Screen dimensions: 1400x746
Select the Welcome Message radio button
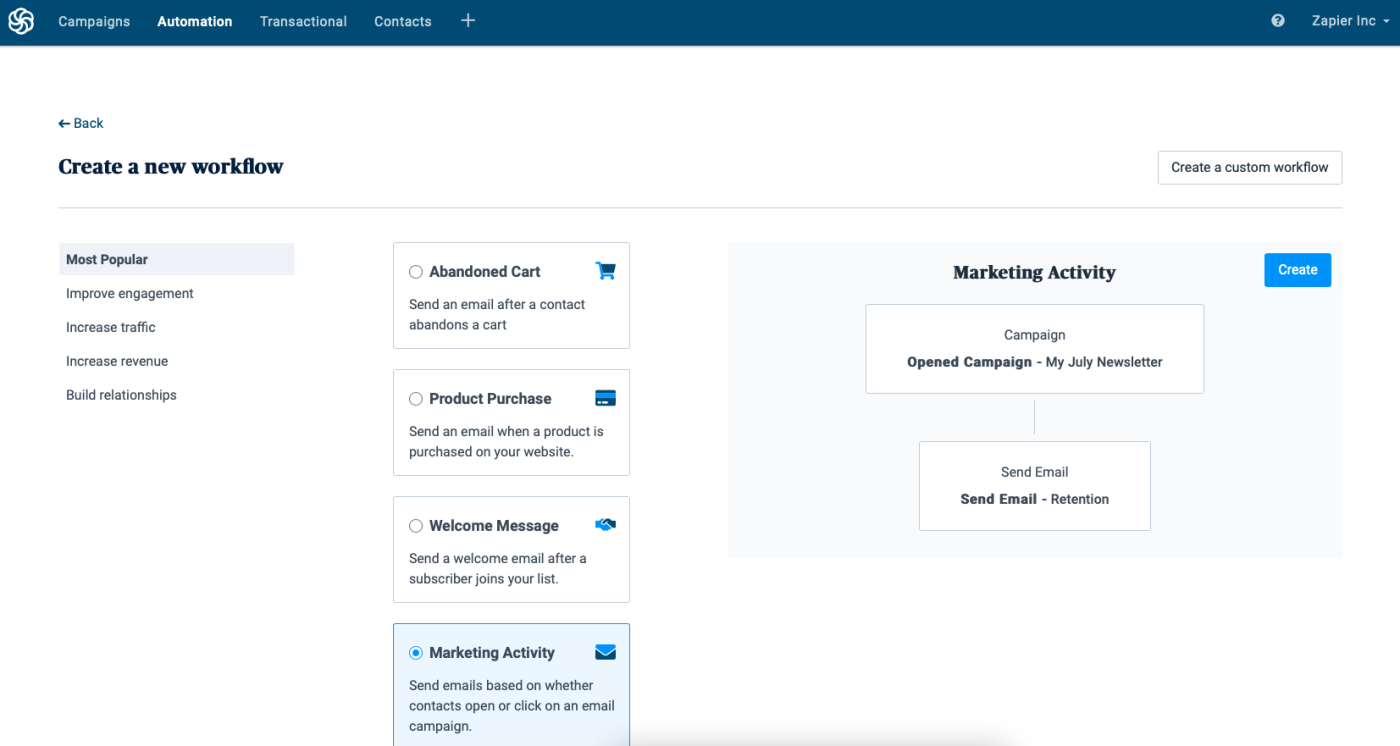(416, 526)
